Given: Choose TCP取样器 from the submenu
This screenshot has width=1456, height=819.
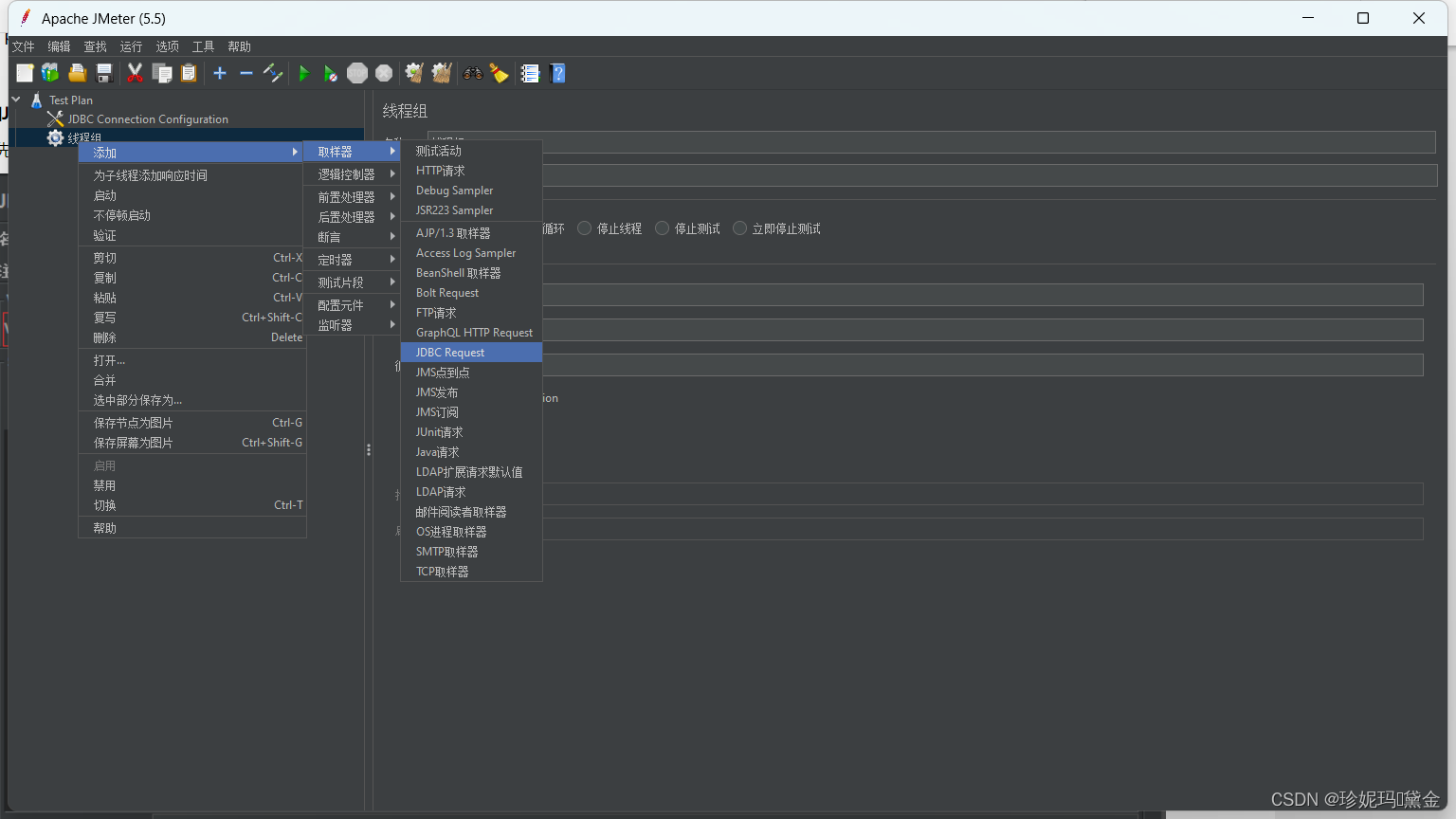Looking at the screenshot, I should (x=472, y=572).
